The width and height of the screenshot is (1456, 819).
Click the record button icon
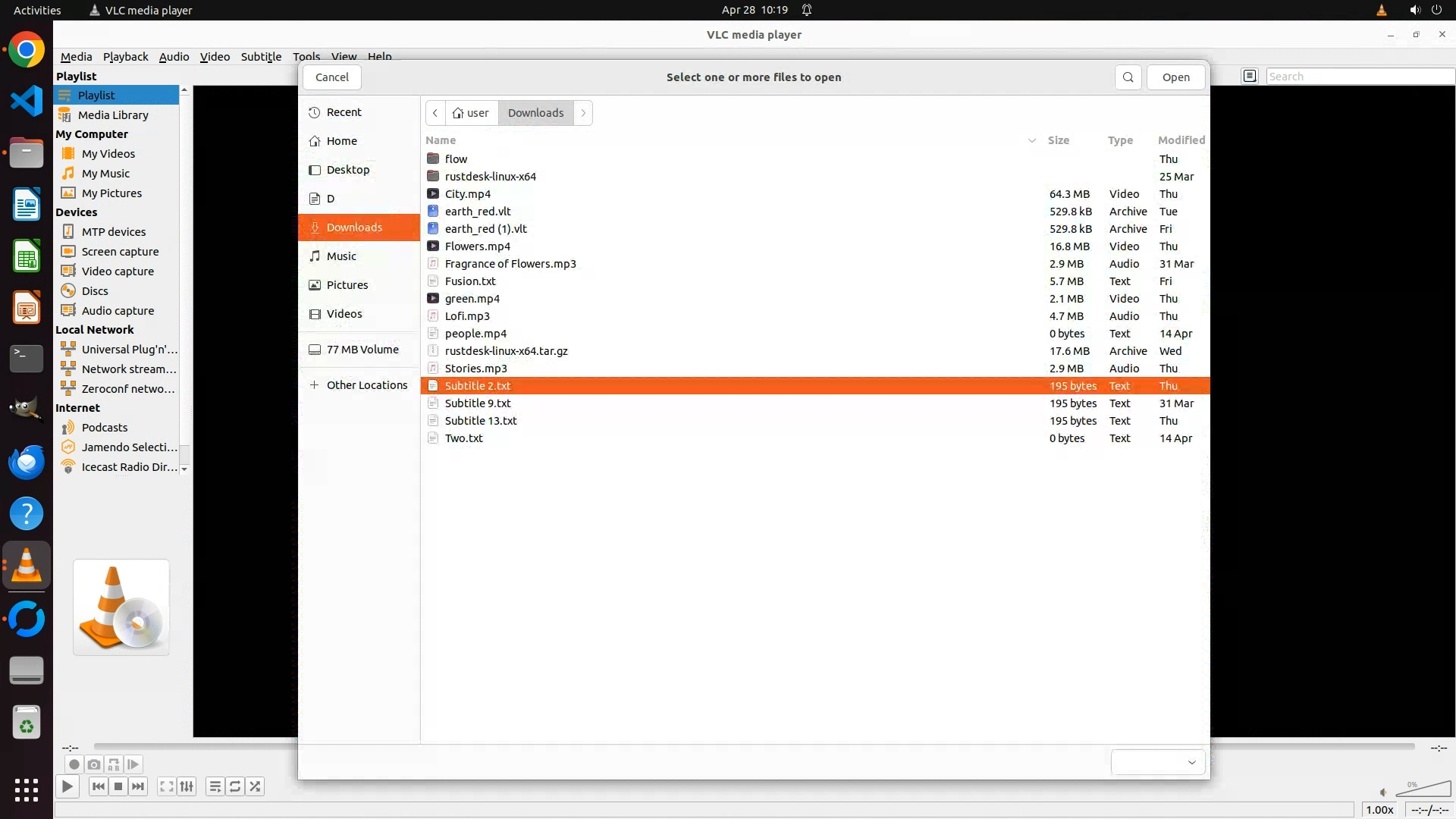tap(74, 764)
